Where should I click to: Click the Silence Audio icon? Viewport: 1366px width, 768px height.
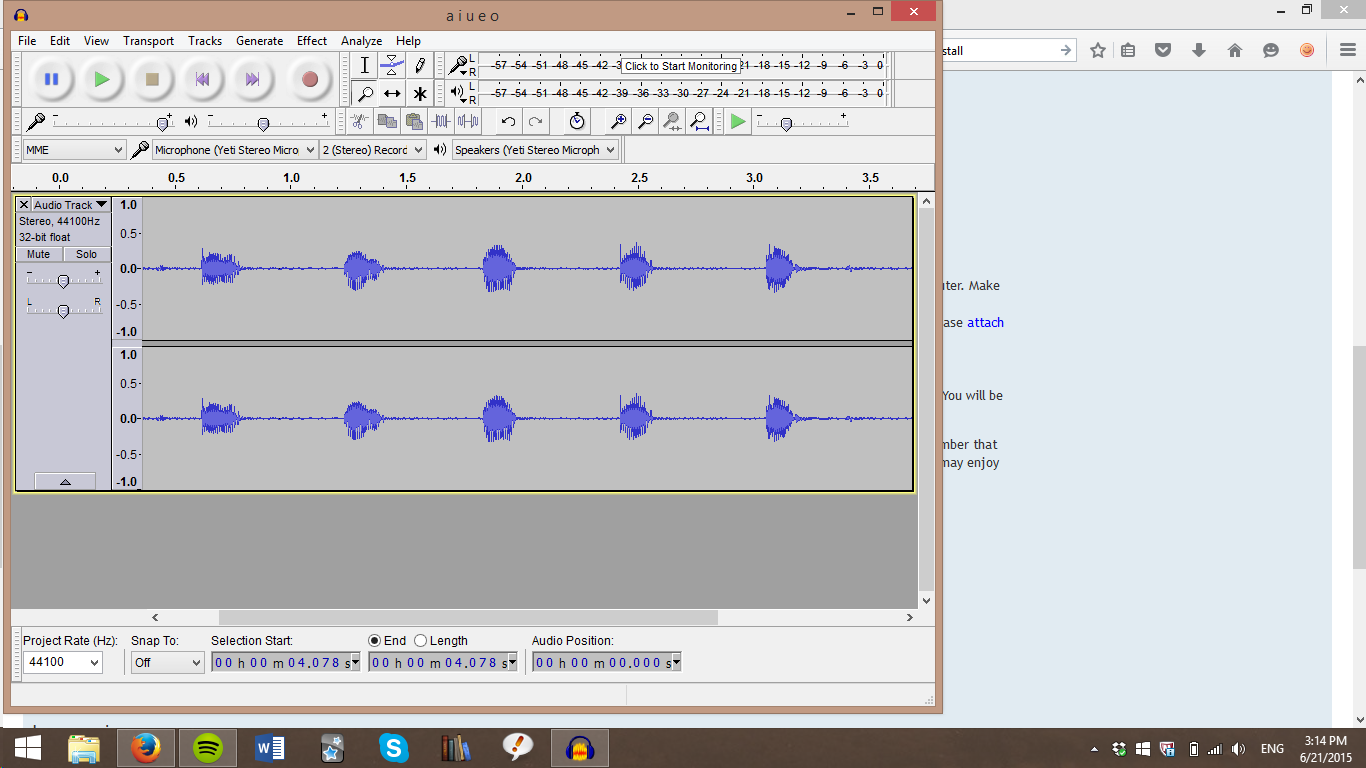pyautogui.click(x=467, y=121)
